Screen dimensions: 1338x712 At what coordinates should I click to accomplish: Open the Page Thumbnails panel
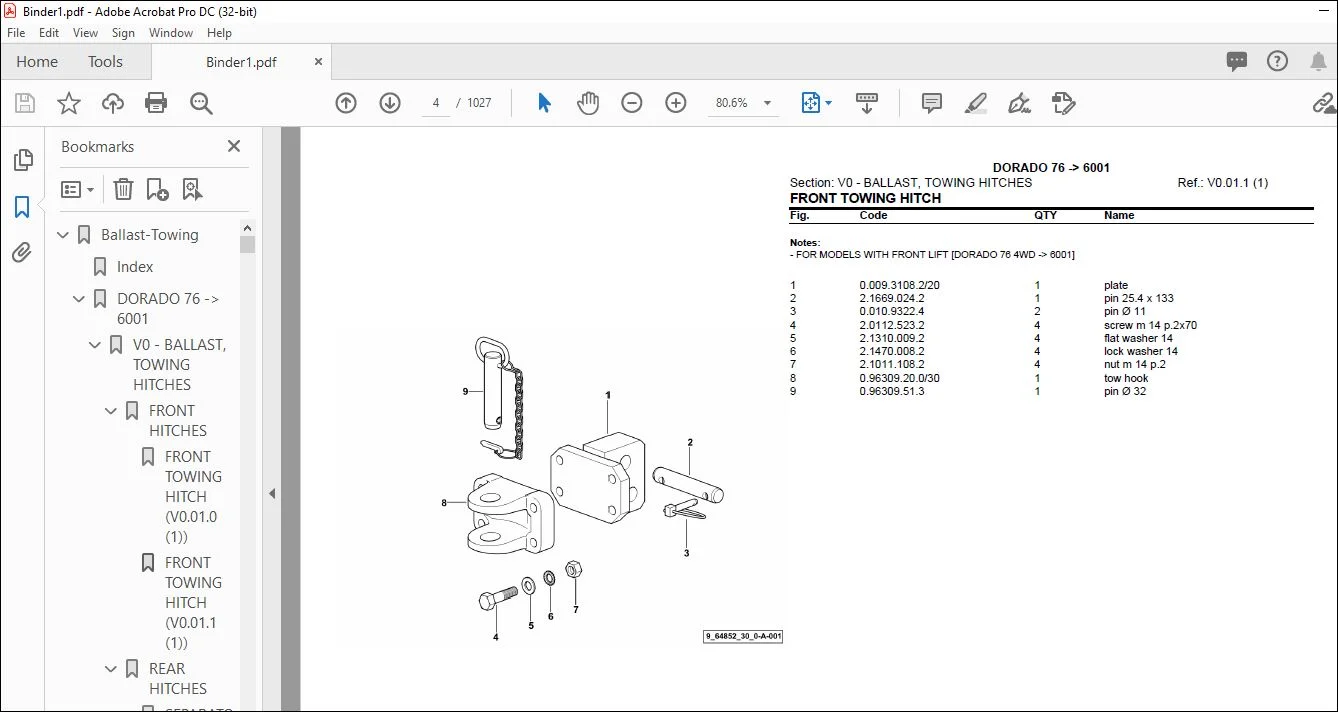22,160
